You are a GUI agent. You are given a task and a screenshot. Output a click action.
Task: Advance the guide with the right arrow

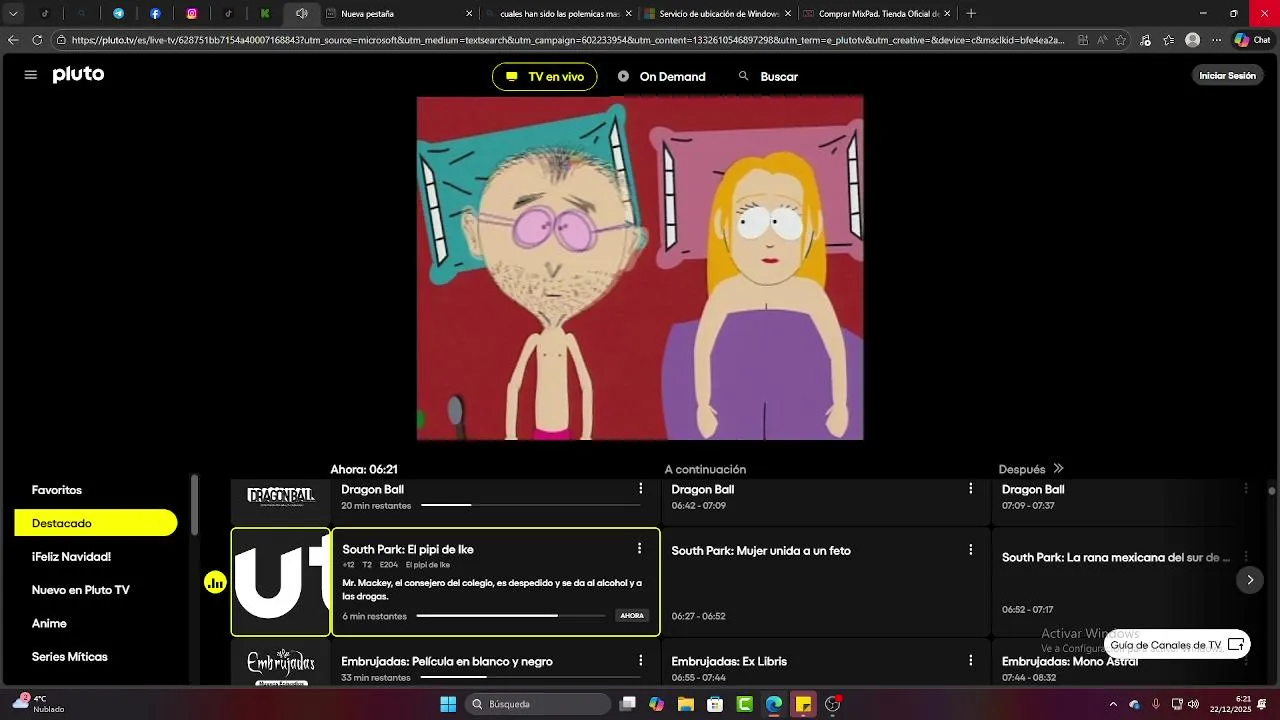click(x=1249, y=580)
